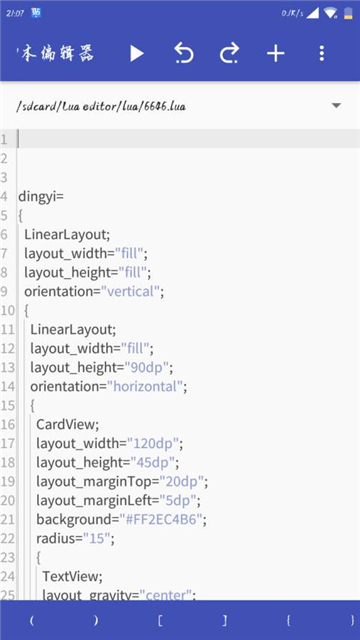
Task: Insert a closing parenthesis from the symbol bar
Action: 96,620
